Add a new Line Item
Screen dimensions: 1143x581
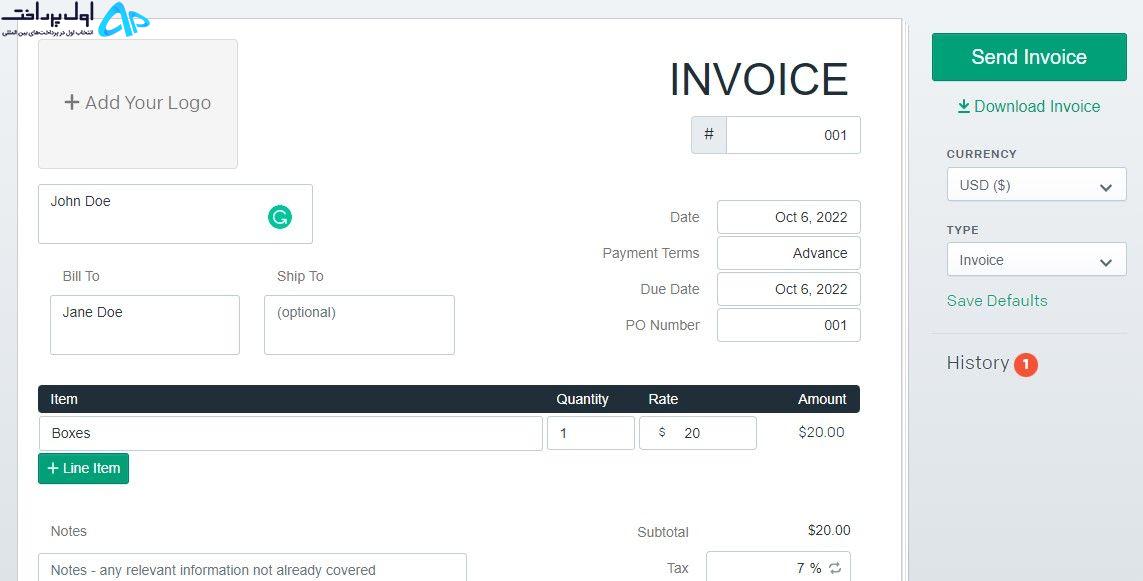(83, 468)
